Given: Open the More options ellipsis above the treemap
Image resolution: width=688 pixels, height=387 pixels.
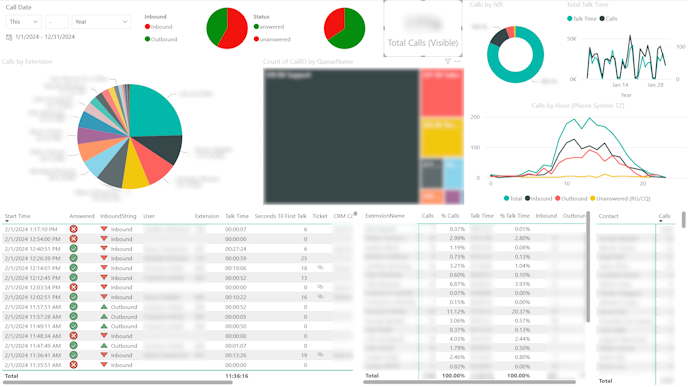Looking at the screenshot, I should click(x=458, y=61).
